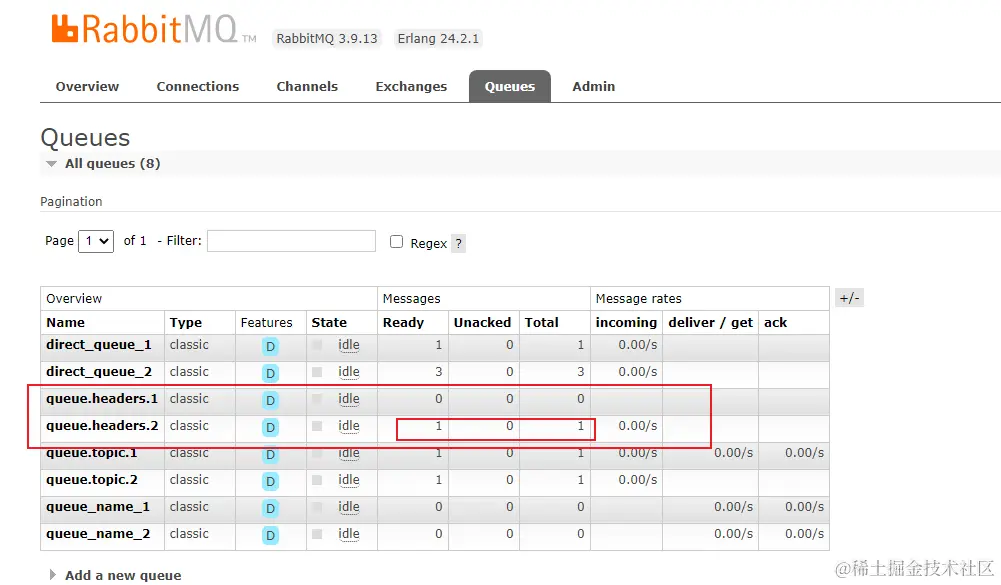This screenshot has width=1001, height=585.
Task: Click the state indicator square for queue_name_2
Action: pyautogui.click(x=317, y=534)
